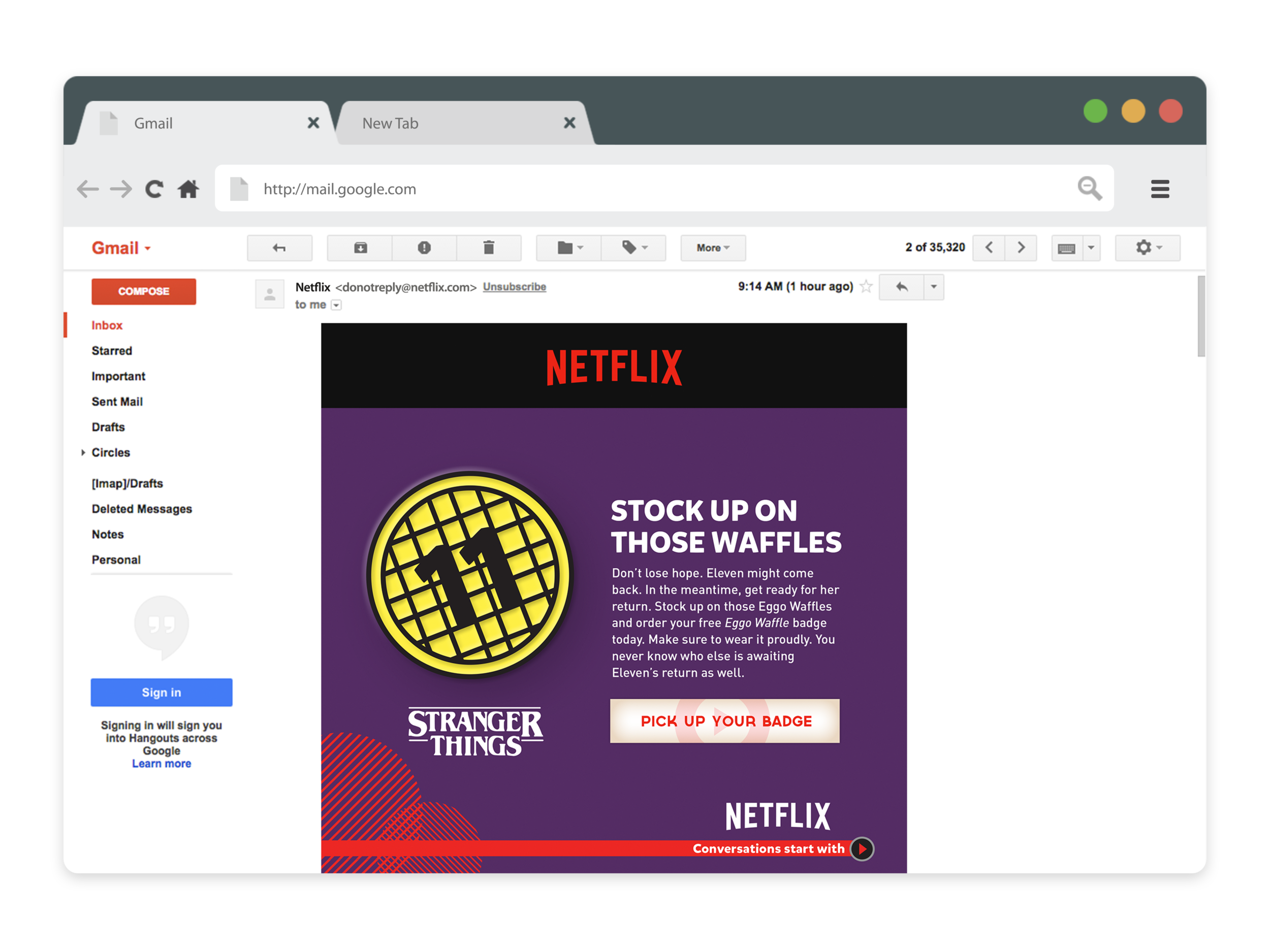Show details with the 'to me' arrow
This screenshot has height=952, width=1270.
336,305
